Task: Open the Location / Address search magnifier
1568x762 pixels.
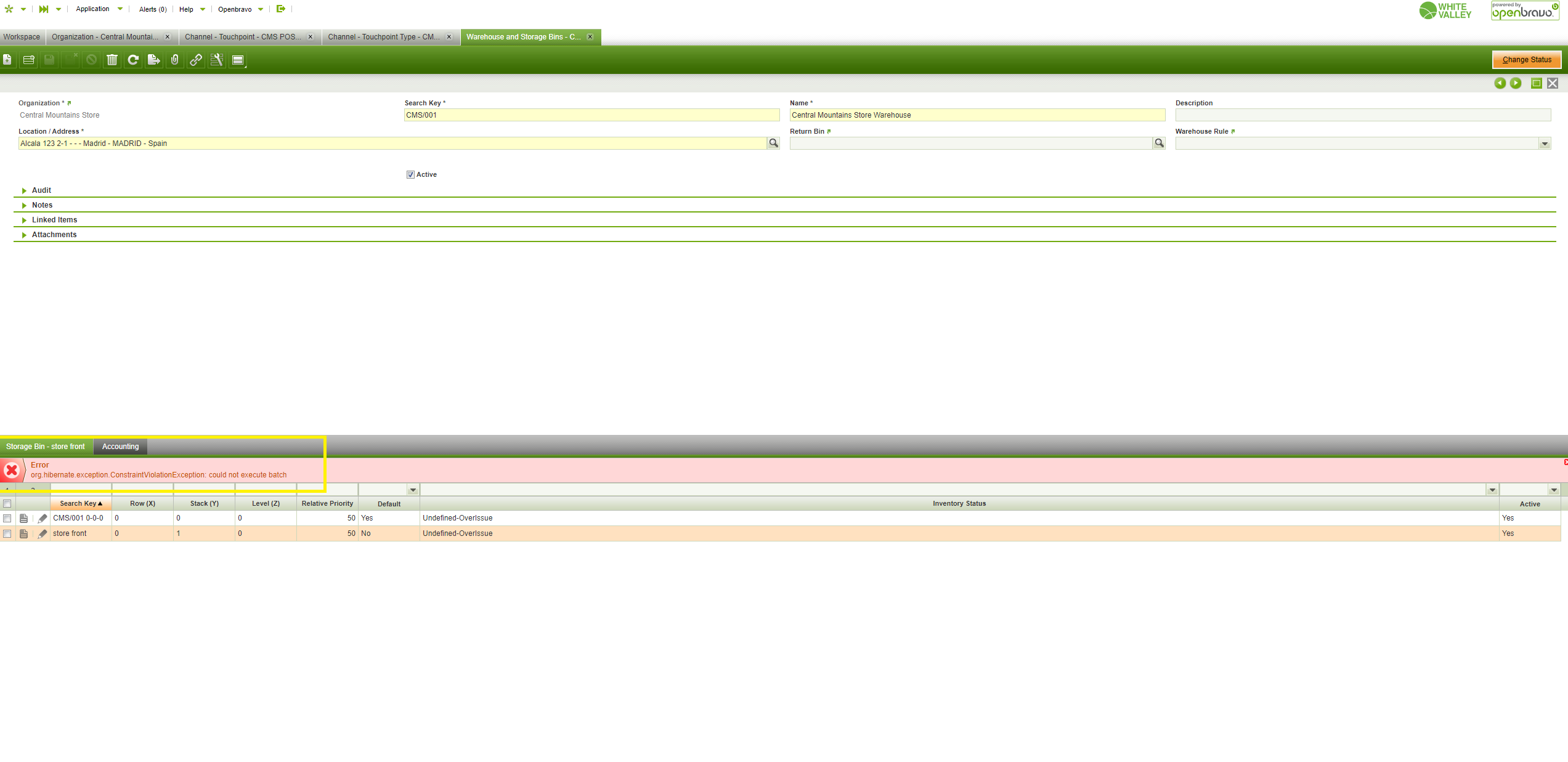Action: 773,143
